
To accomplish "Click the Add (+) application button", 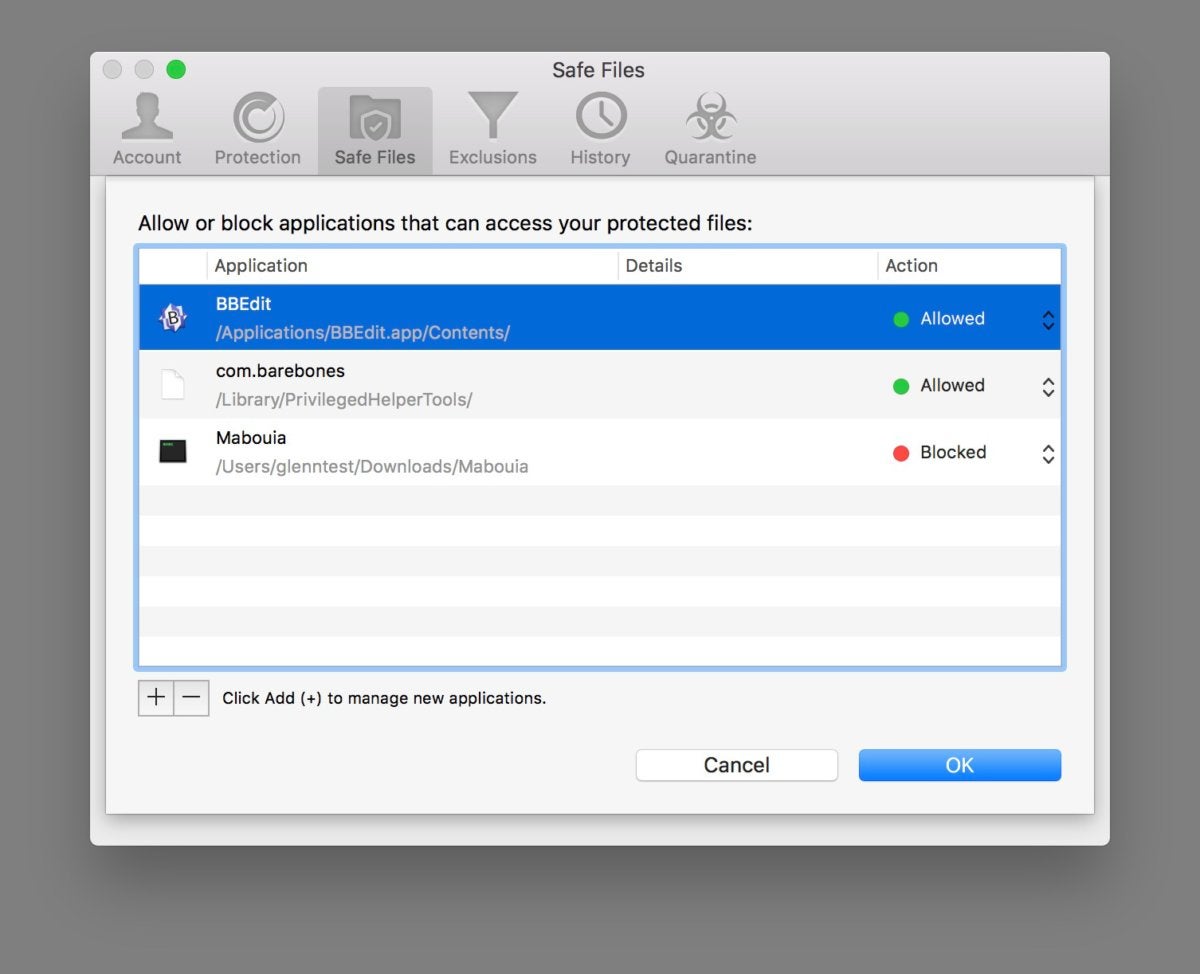I will (156, 698).
